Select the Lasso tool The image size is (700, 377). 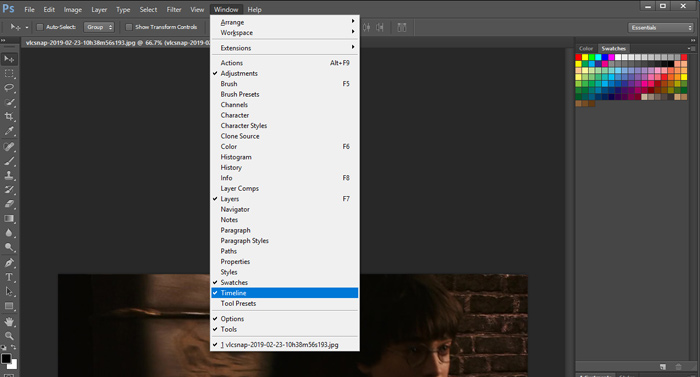tap(9, 88)
